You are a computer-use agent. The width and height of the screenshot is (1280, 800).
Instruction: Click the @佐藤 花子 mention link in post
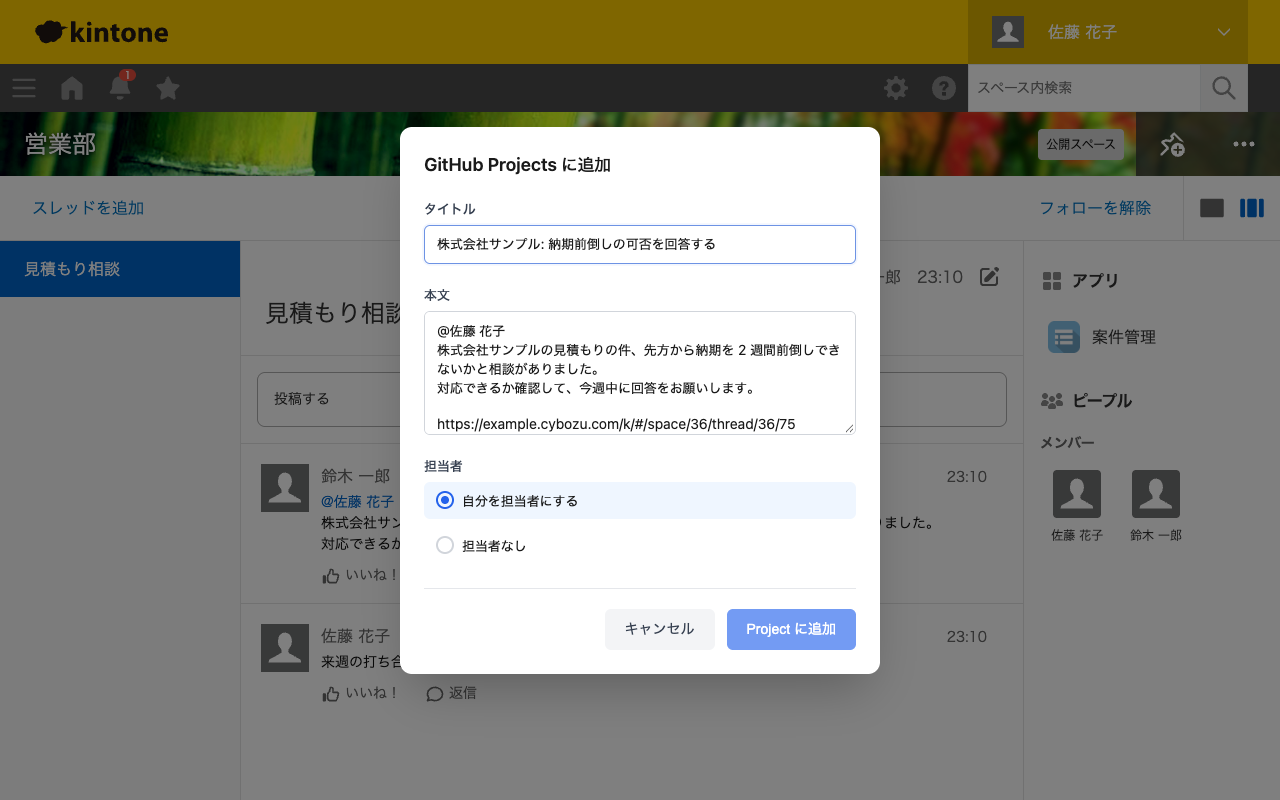click(x=358, y=502)
